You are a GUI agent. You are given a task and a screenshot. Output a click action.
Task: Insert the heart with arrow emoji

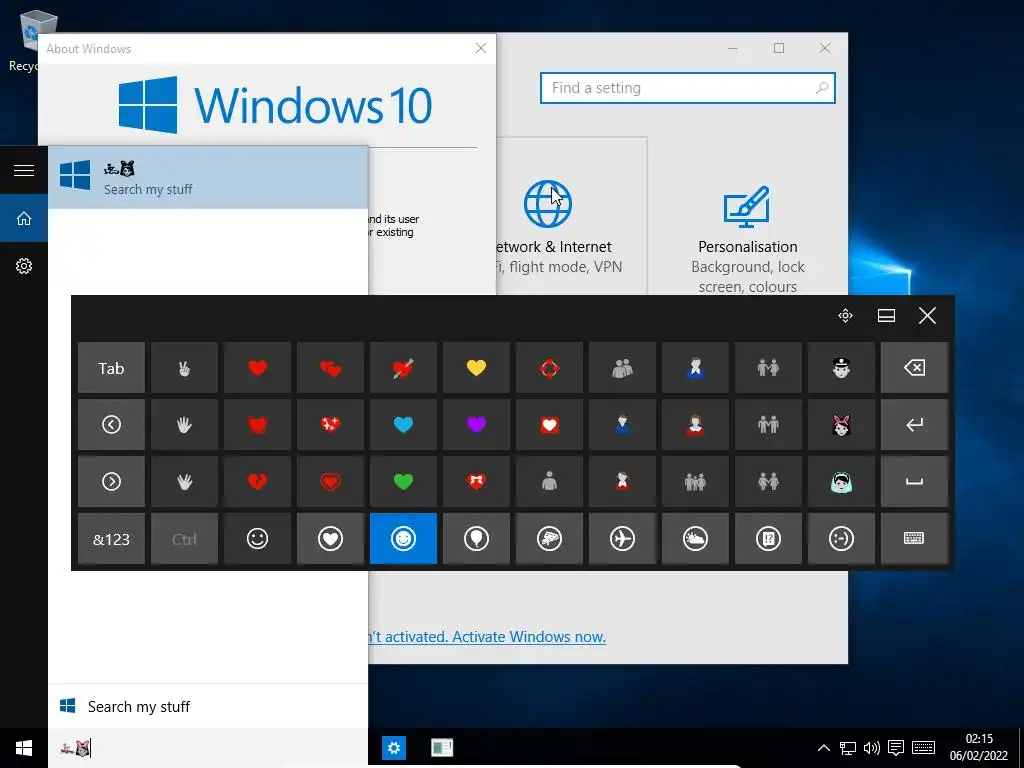403,368
